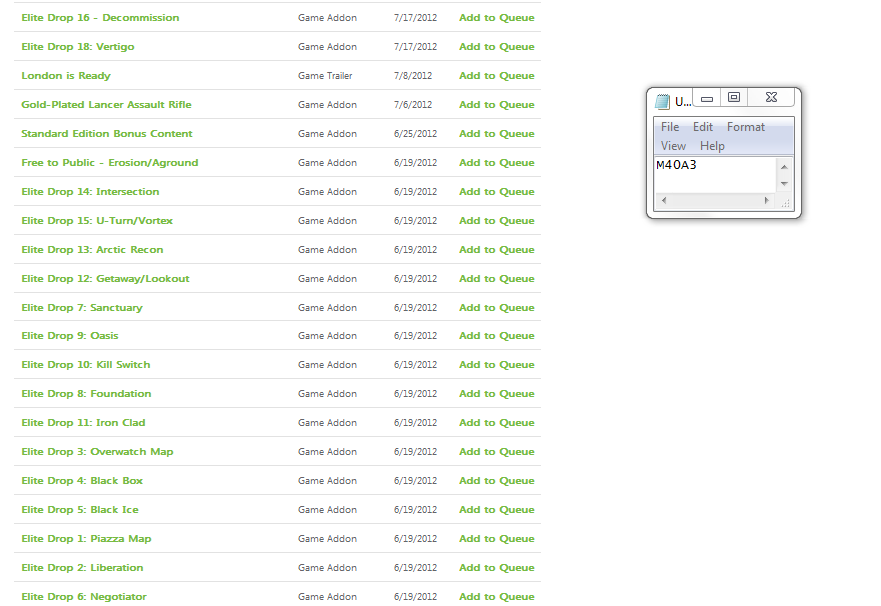This screenshot has height=606, width=881.
Task: Click Notepad vertical scrollbar down arrow
Action: pyautogui.click(x=784, y=184)
